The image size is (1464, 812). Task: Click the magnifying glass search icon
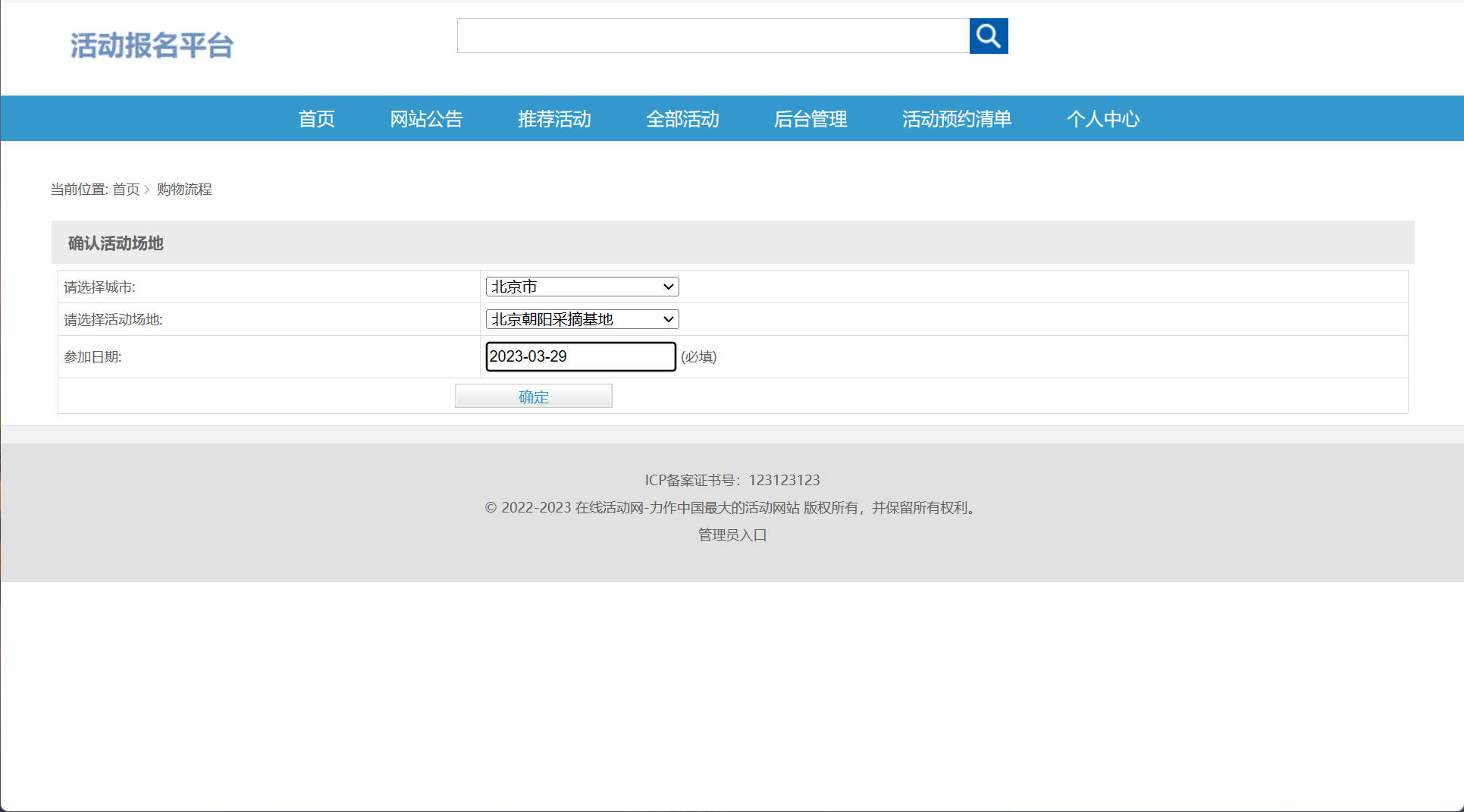pyautogui.click(x=988, y=36)
